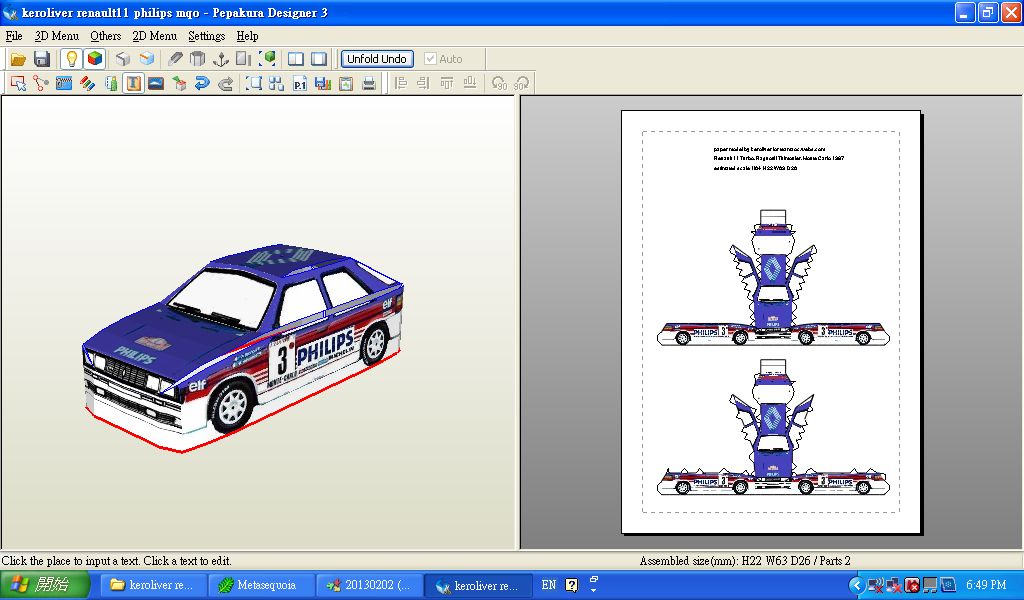The height and width of the screenshot is (600, 1024).
Task: Click the Save floppy disk icon
Action: tap(42, 59)
